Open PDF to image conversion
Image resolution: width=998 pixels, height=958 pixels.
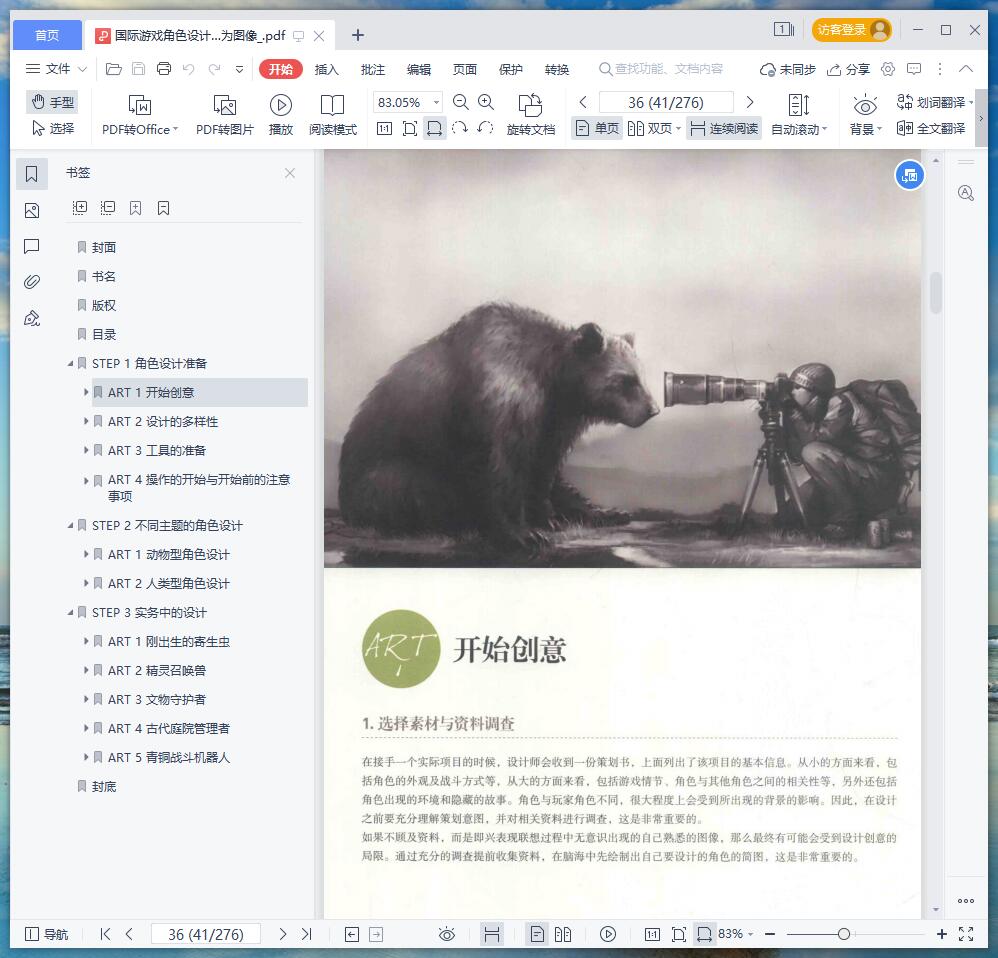pyautogui.click(x=225, y=115)
